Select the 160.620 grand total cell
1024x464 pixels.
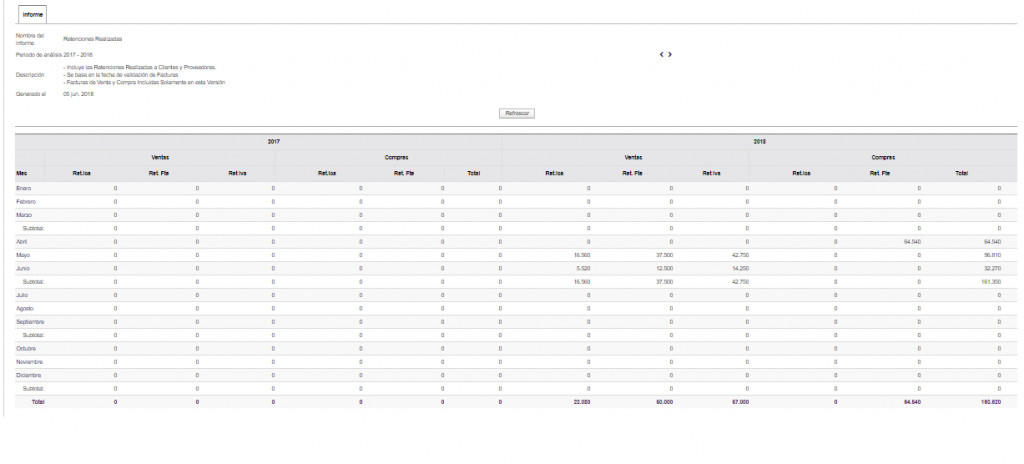(x=990, y=401)
